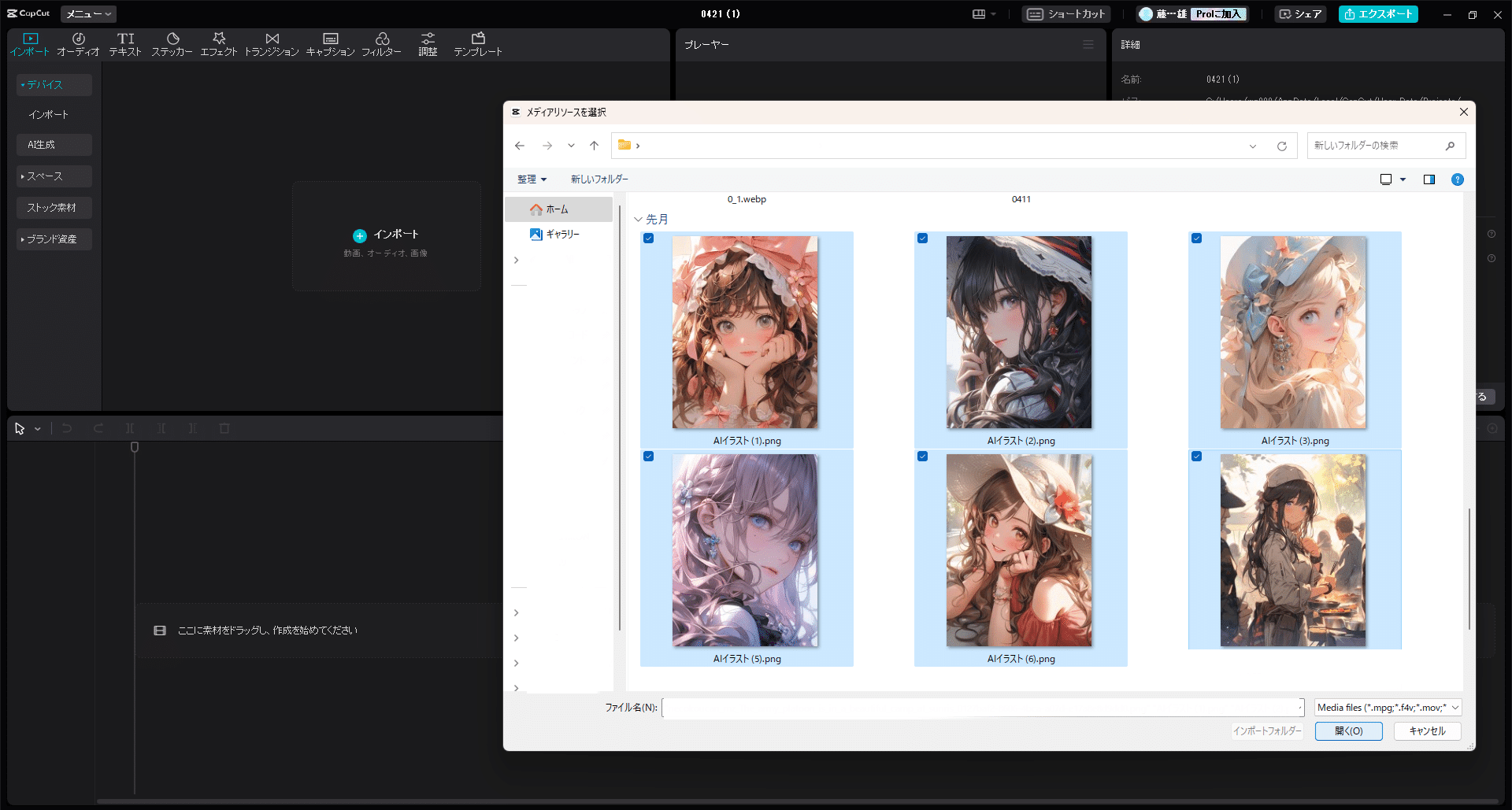The image size is (1512, 810).
Task: Click the Join Pro badge
Action: (1218, 14)
